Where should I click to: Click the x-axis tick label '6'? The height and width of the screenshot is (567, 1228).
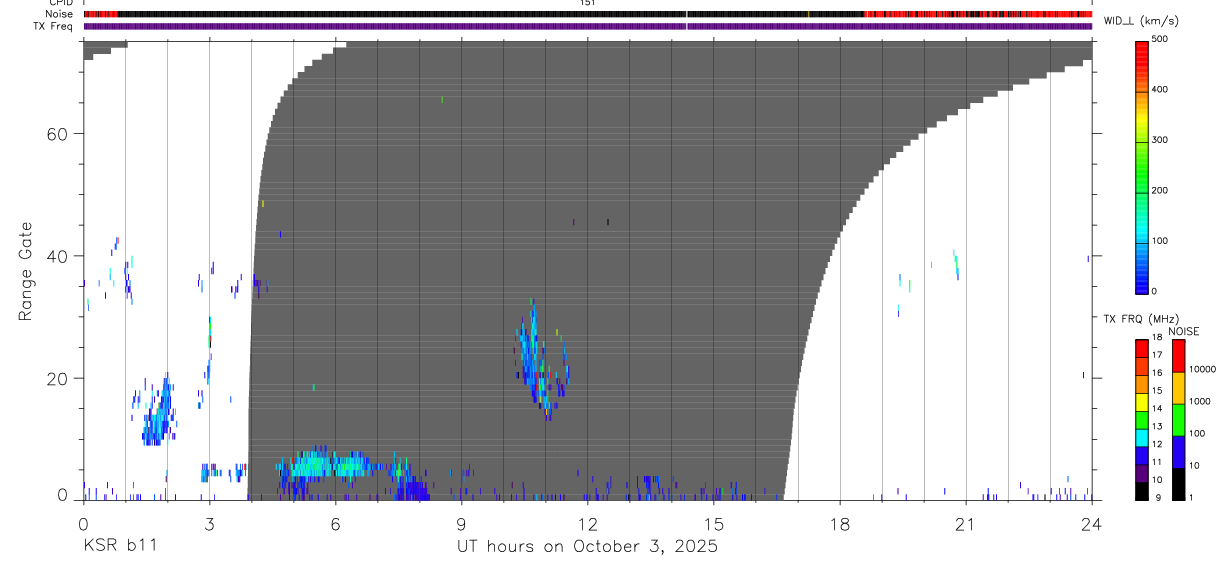coord(335,524)
